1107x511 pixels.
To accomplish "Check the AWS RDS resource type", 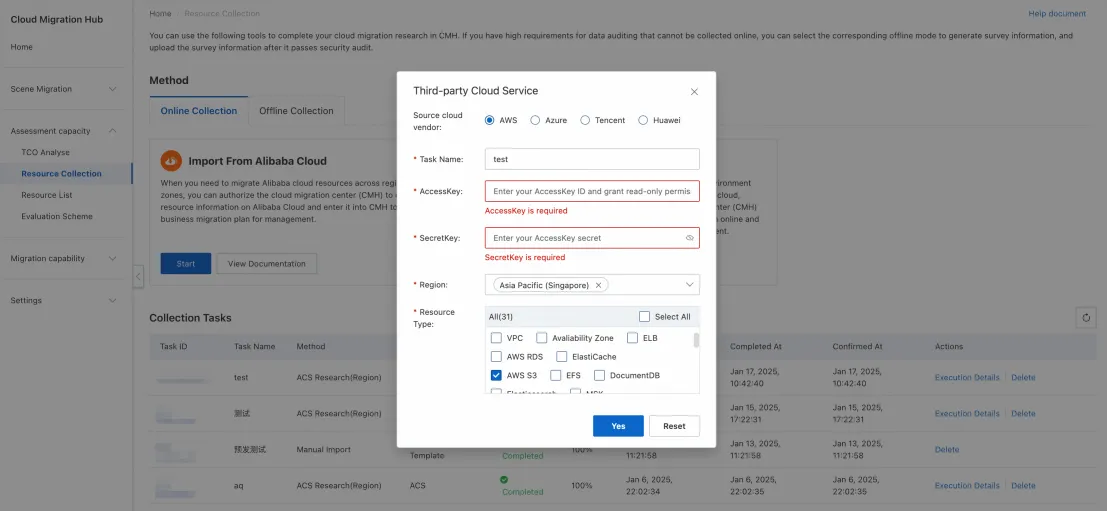I will [x=496, y=356].
